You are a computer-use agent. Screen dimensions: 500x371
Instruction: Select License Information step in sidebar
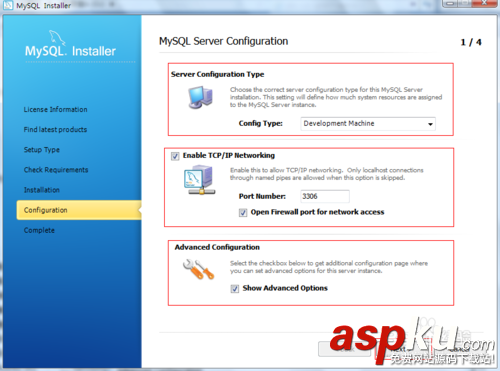click(55, 109)
